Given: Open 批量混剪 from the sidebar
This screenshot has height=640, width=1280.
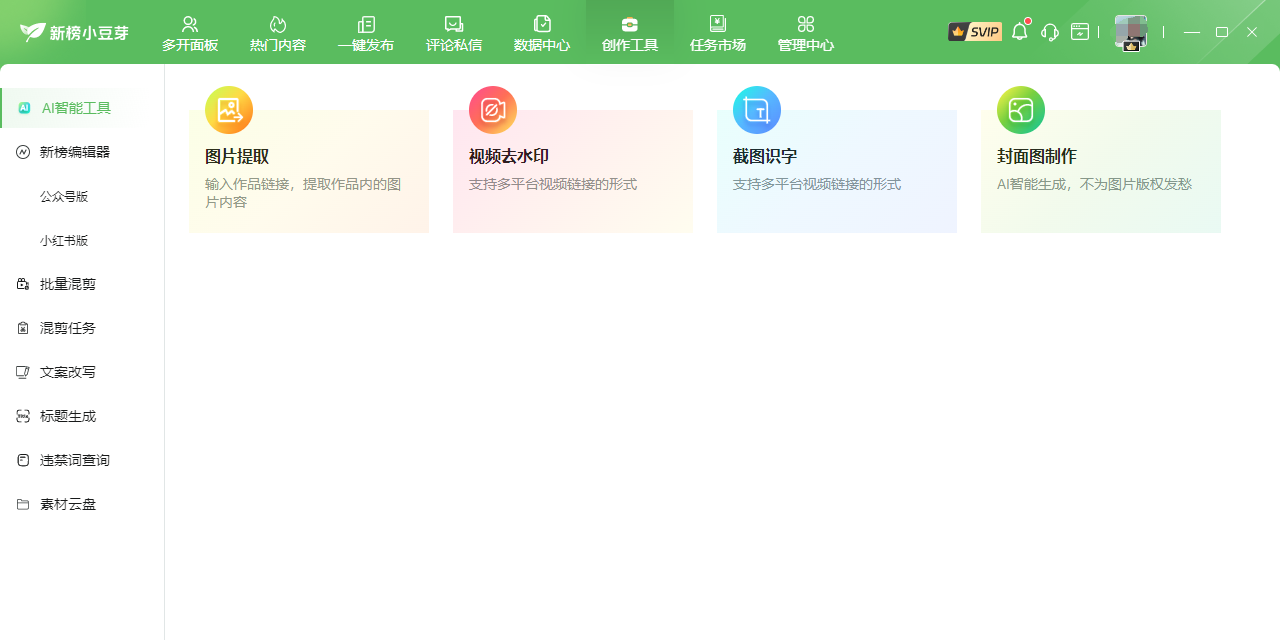Looking at the screenshot, I should [68, 284].
